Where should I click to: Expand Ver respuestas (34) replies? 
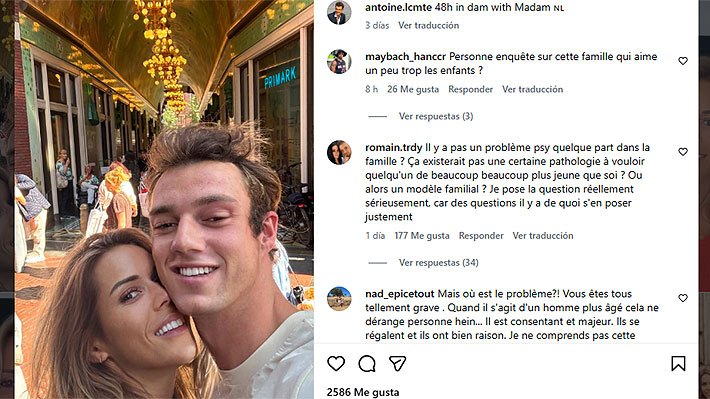click(438, 263)
